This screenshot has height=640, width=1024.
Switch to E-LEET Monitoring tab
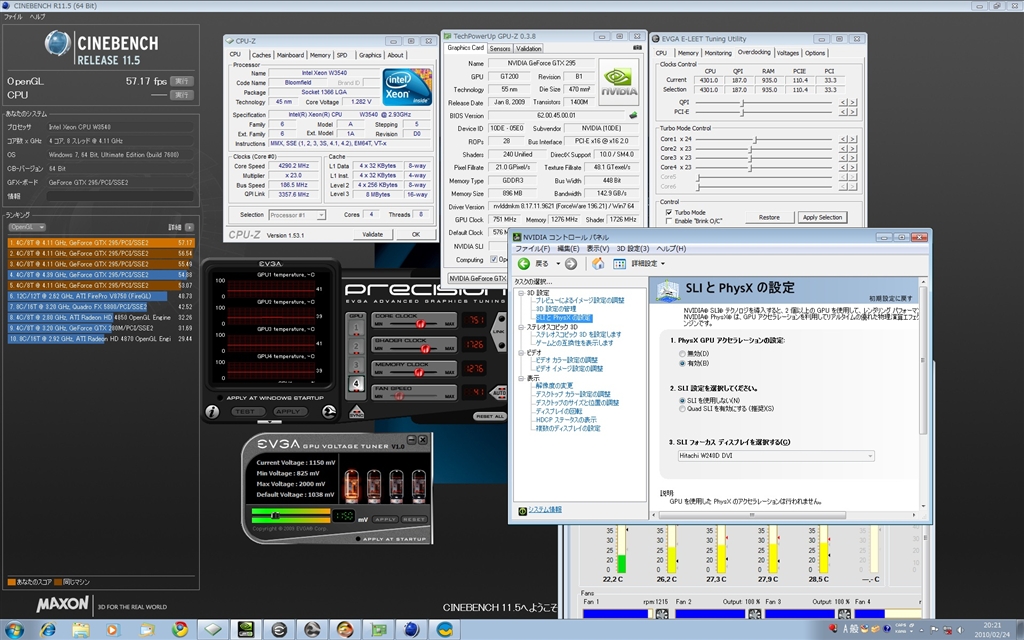tap(718, 54)
